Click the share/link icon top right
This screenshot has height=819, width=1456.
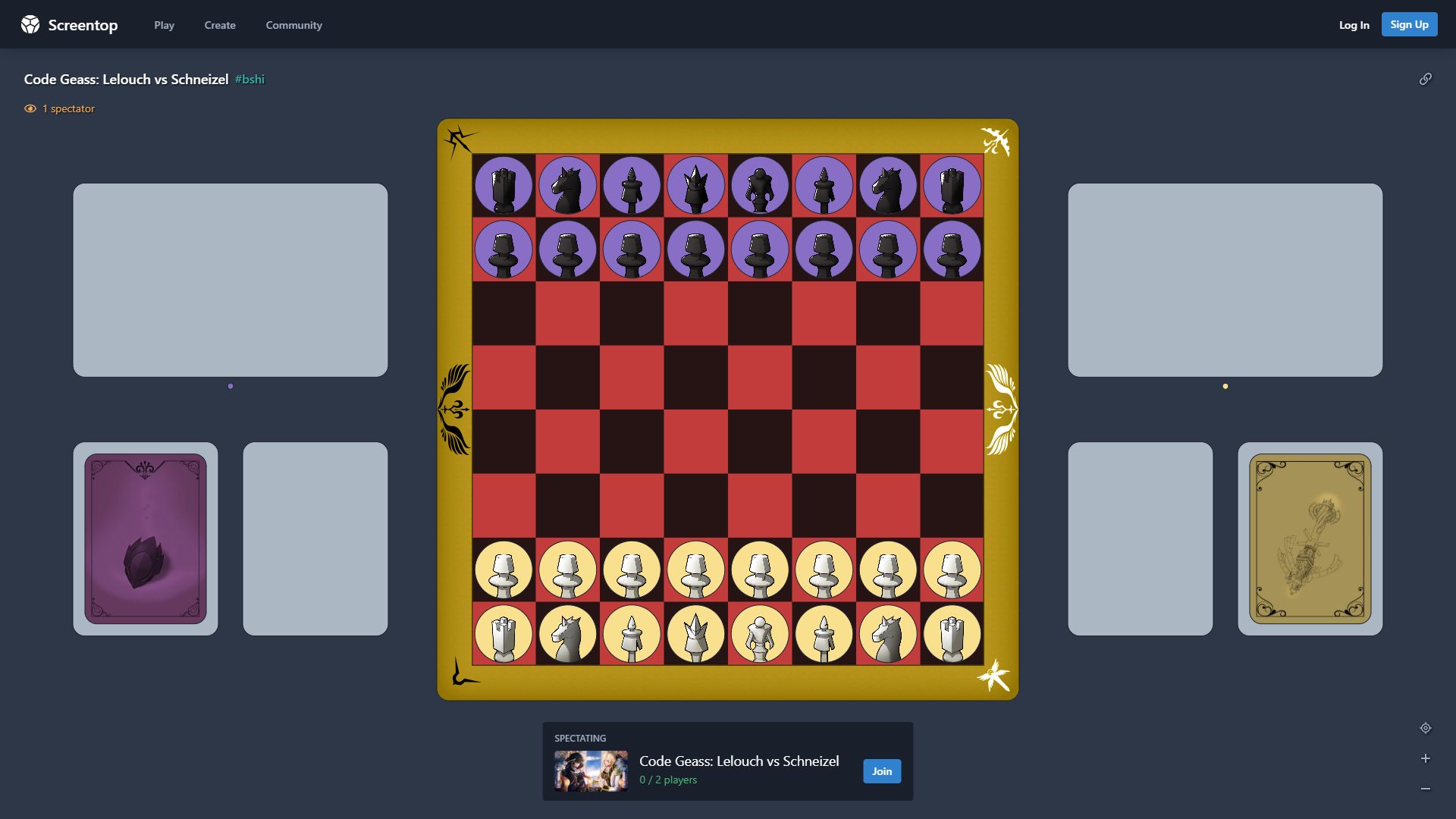1426,79
